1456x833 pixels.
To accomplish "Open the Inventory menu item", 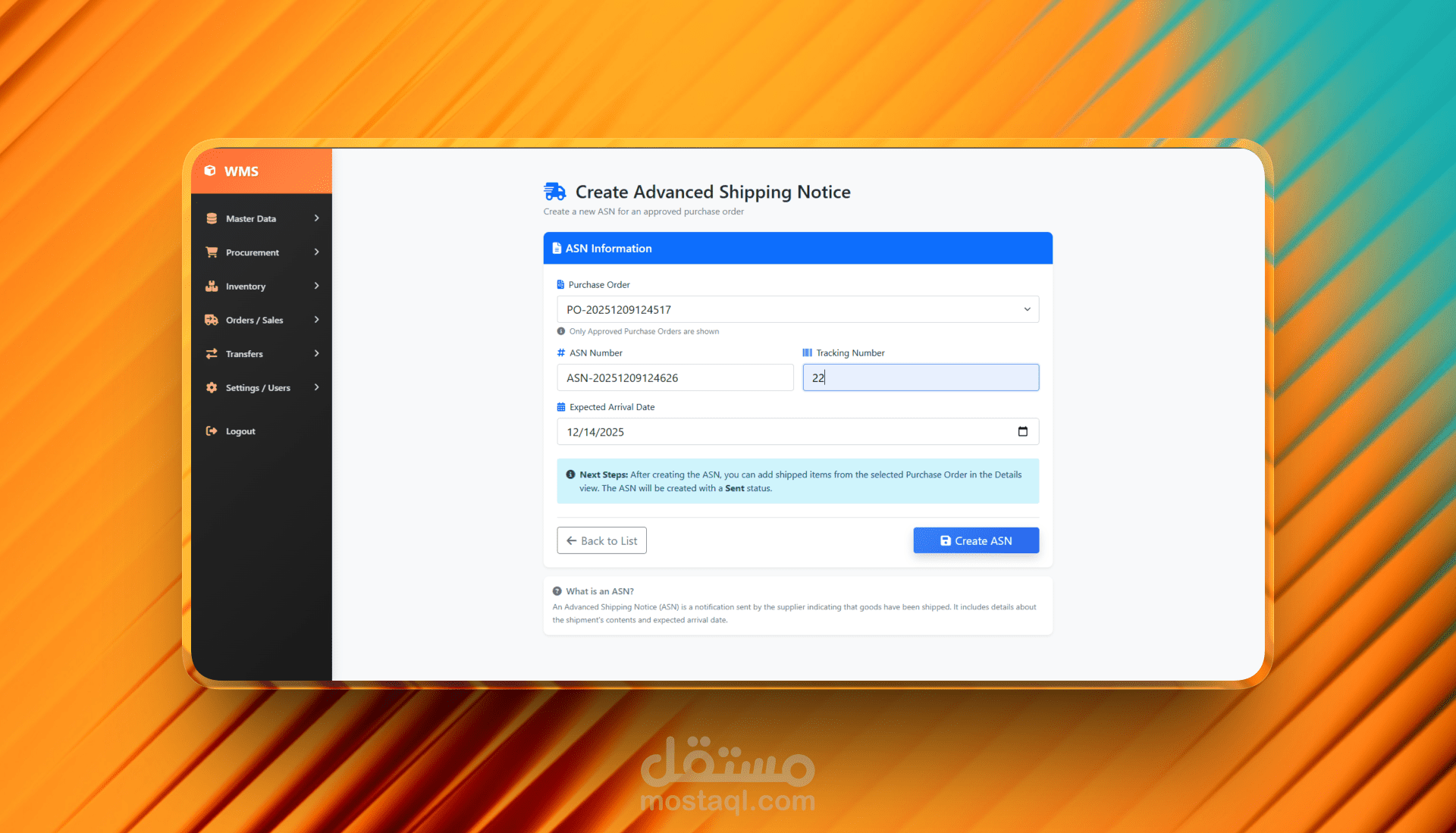I will (246, 287).
